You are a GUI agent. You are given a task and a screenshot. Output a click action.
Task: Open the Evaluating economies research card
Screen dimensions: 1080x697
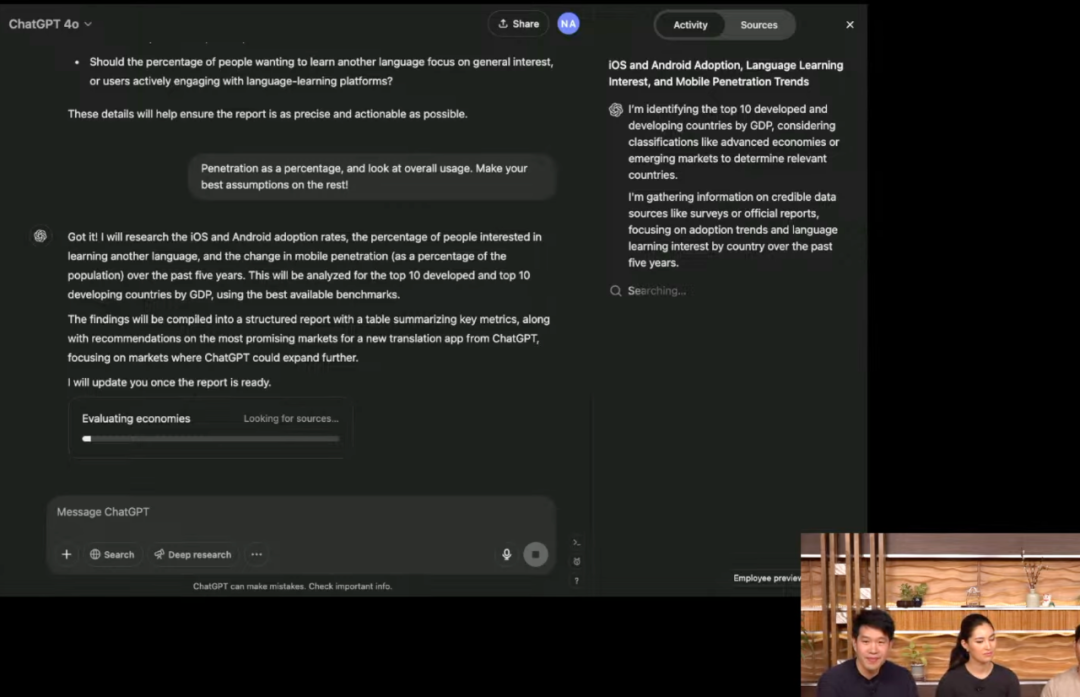click(210, 419)
